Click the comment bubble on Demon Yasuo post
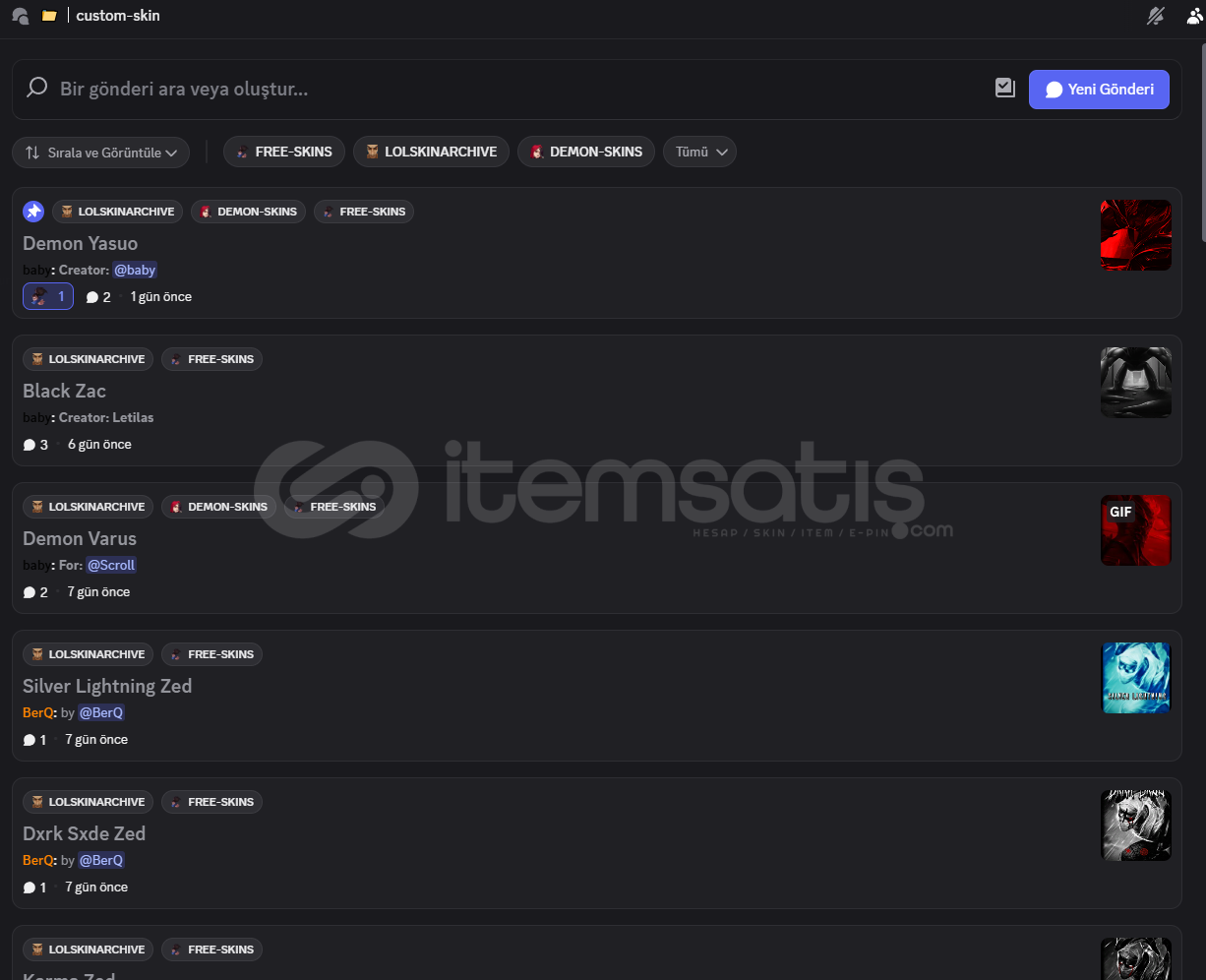Image resolution: width=1206 pixels, height=980 pixels. click(x=91, y=297)
